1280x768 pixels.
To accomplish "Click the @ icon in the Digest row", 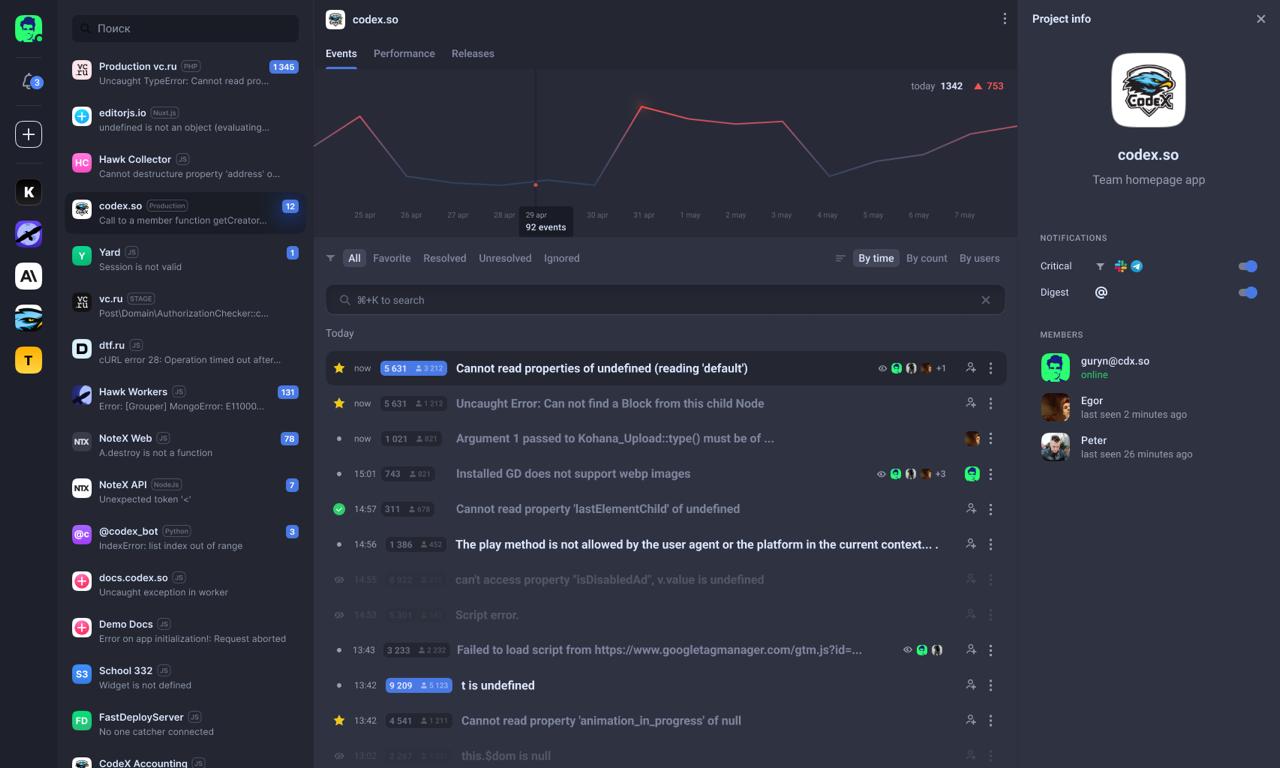I will [1102, 292].
